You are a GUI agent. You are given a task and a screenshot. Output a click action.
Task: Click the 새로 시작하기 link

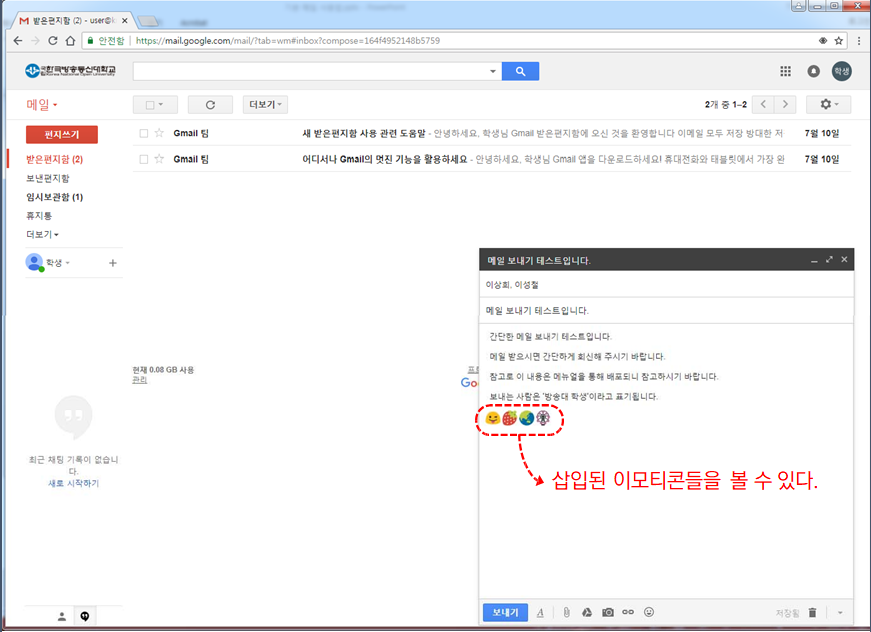point(73,483)
